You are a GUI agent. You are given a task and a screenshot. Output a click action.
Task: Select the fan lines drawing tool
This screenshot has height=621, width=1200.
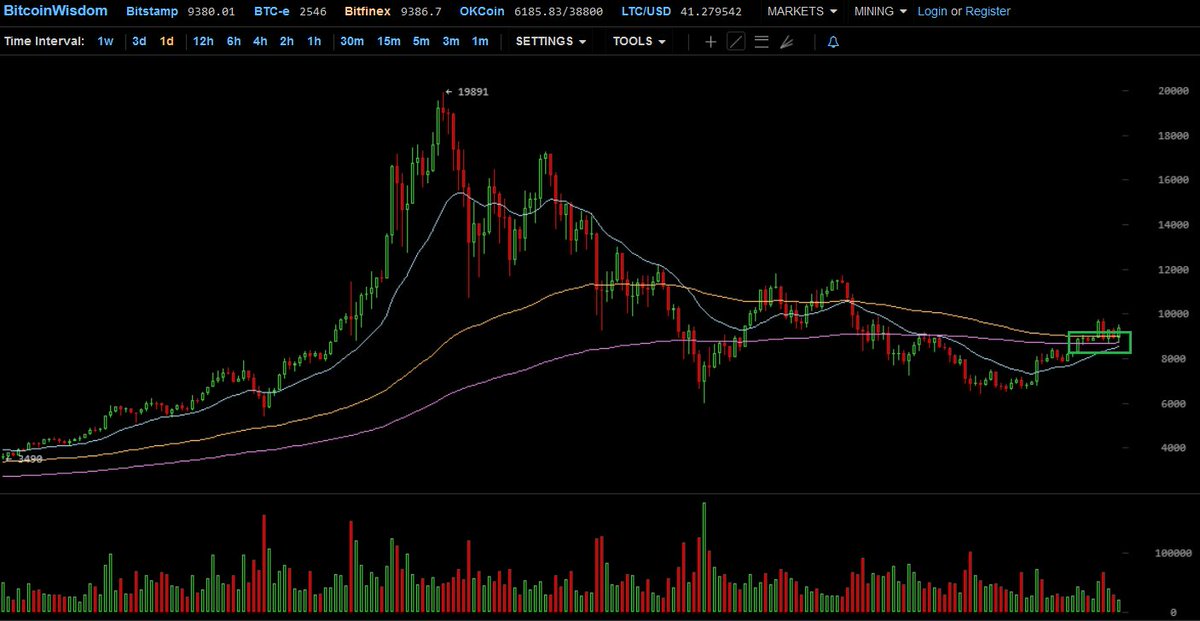tap(787, 41)
